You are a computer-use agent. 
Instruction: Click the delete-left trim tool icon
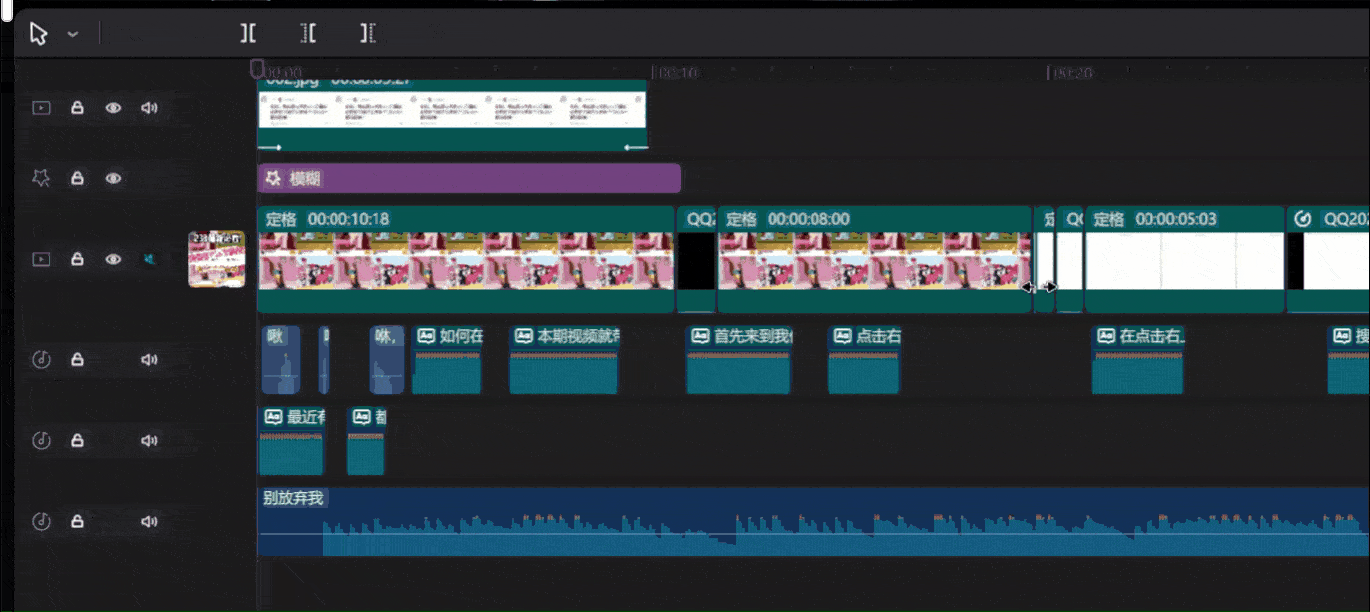click(308, 34)
